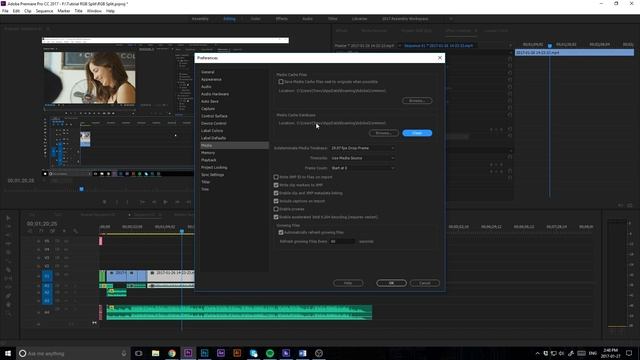
Task: Click the blue Clean button
Action: tap(417, 133)
